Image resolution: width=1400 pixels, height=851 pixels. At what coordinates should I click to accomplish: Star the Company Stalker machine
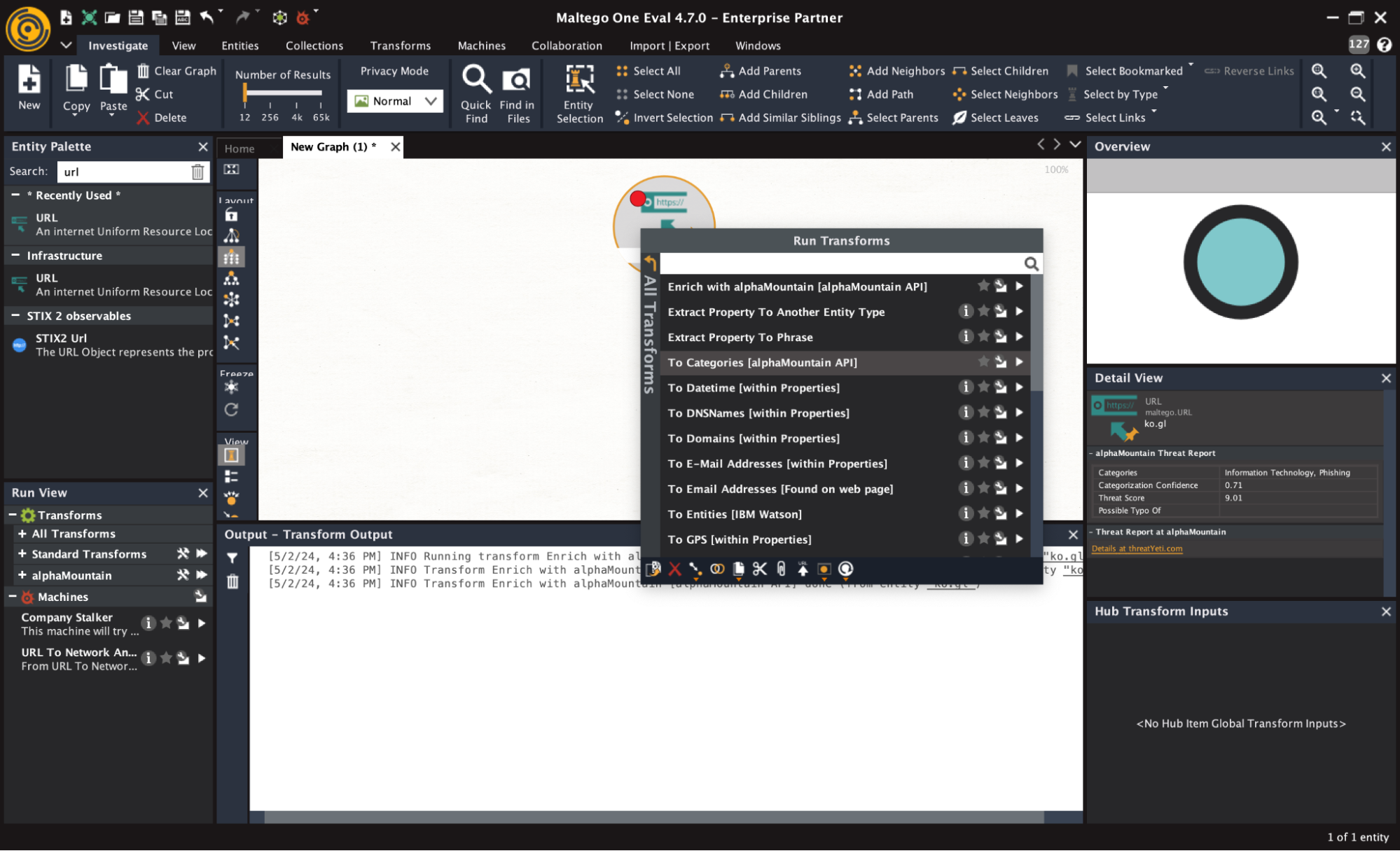click(166, 623)
